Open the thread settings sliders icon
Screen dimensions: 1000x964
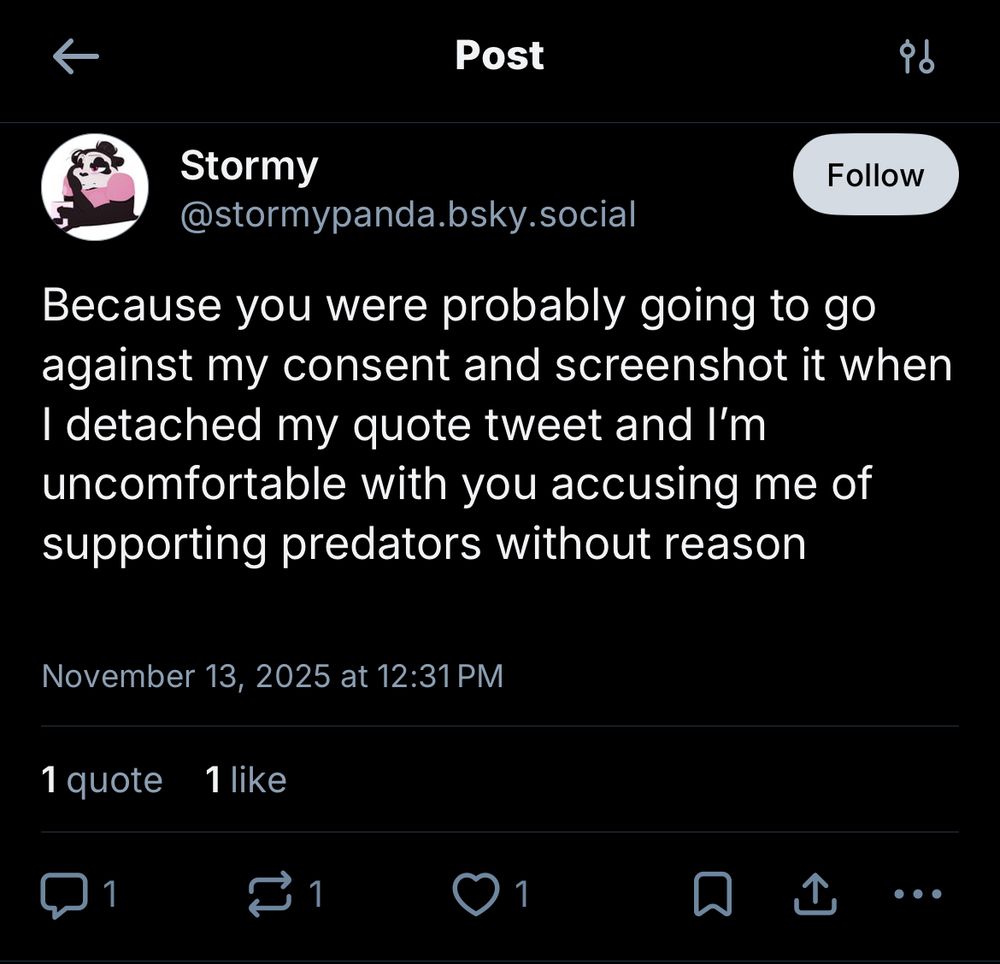point(918,57)
